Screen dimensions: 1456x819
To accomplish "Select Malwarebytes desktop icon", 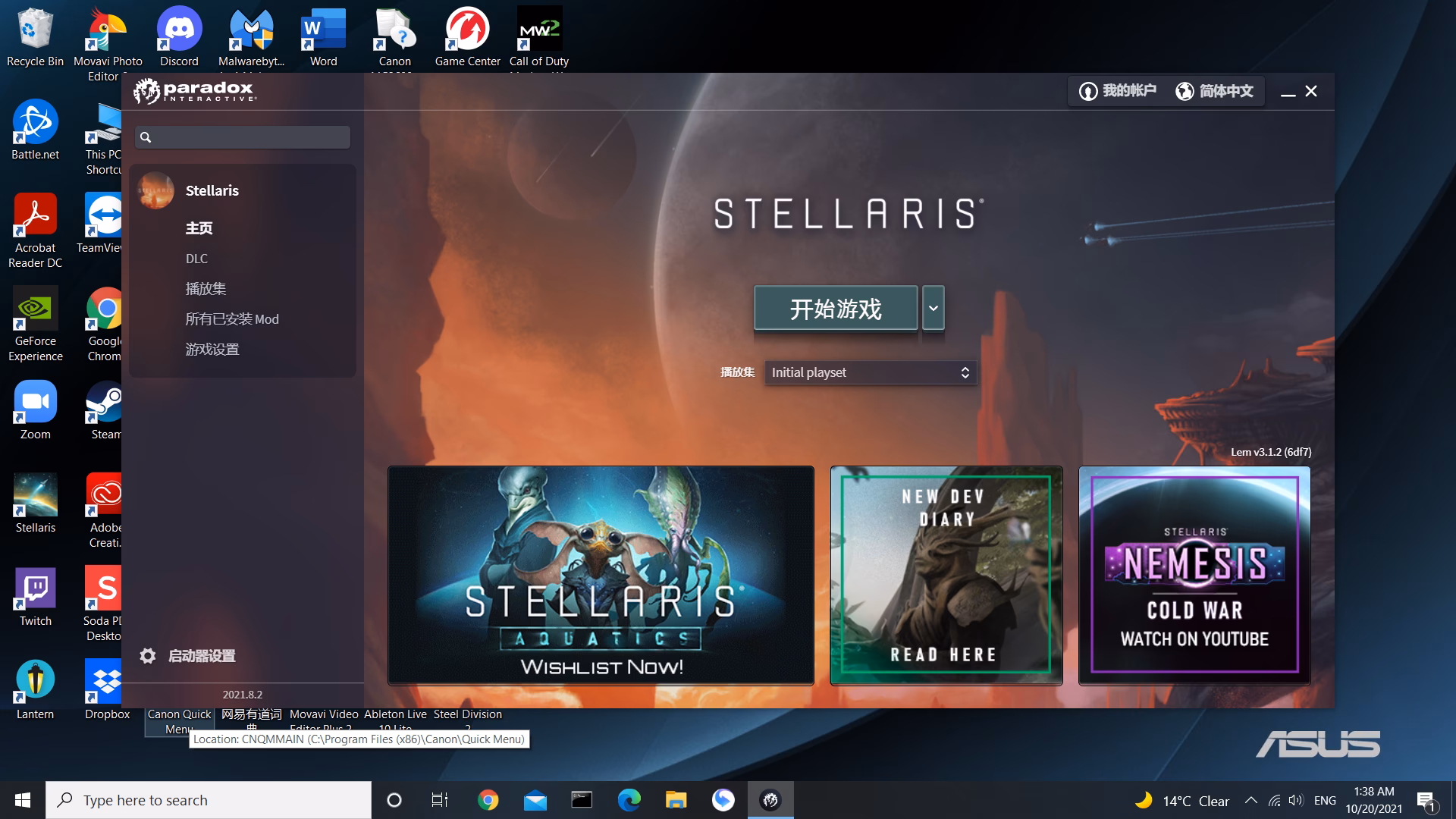I will [252, 37].
